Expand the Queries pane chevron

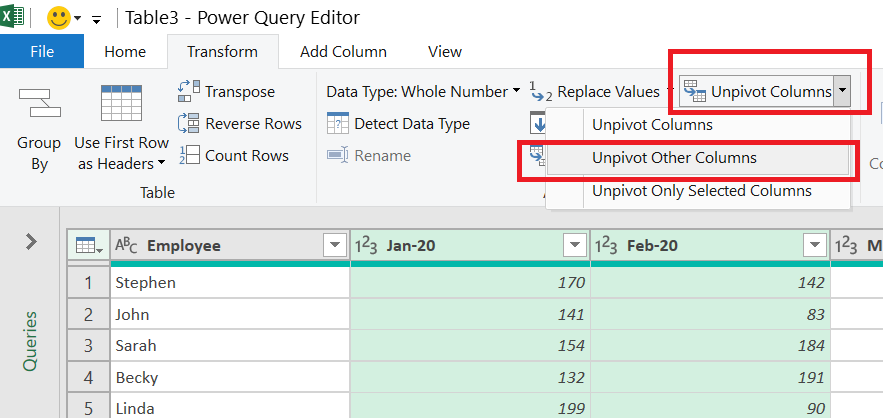pyautogui.click(x=31, y=241)
